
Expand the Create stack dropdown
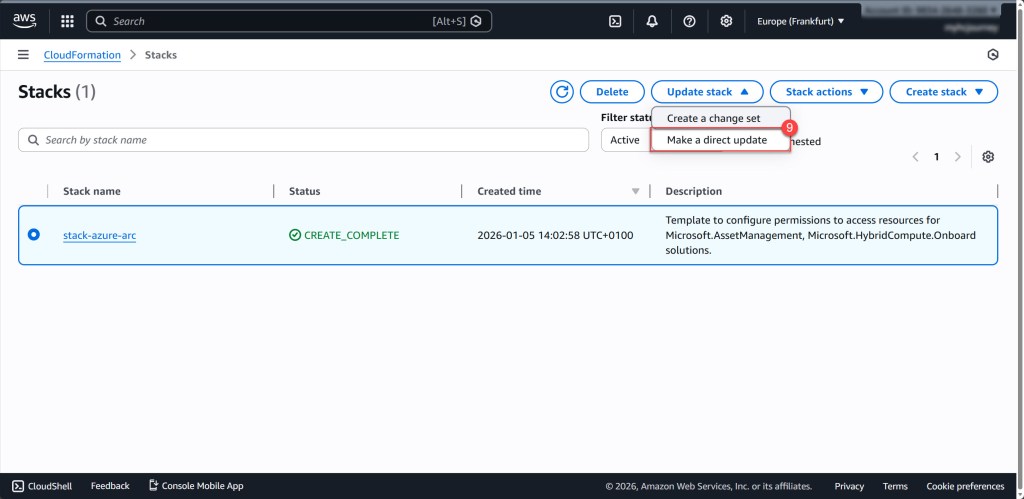(943, 92)
